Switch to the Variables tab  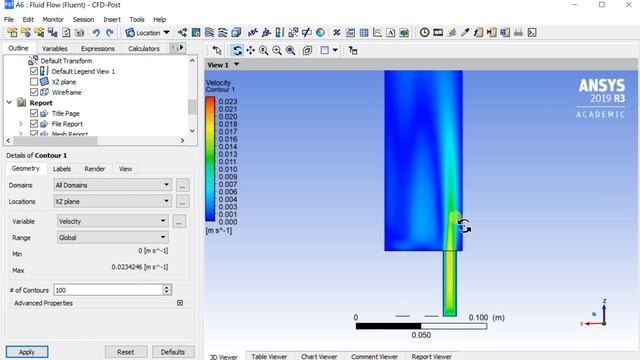pos(55,49)
